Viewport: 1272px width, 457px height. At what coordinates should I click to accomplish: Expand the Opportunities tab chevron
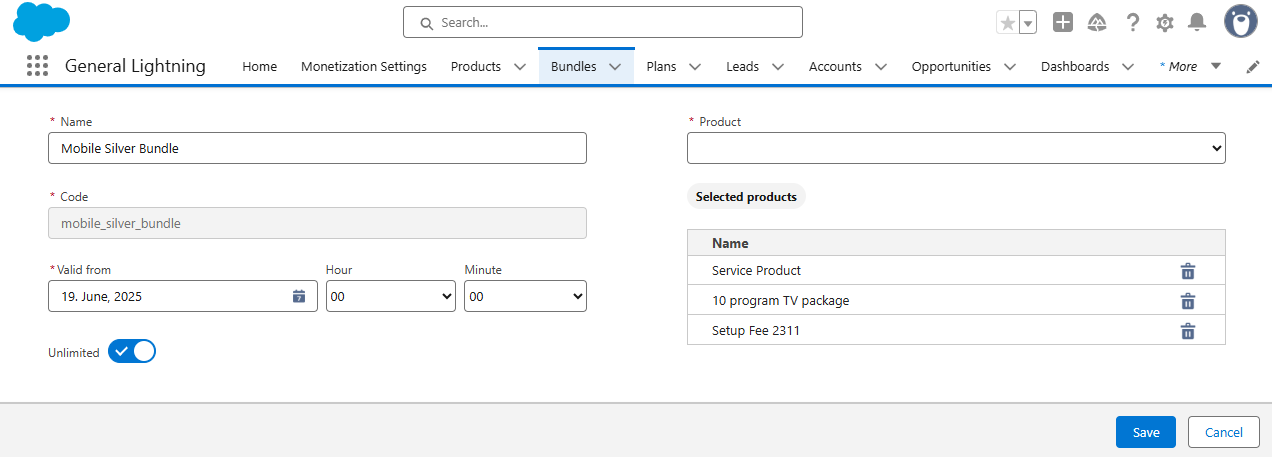pyautogui.click(x=1010, y=67)
